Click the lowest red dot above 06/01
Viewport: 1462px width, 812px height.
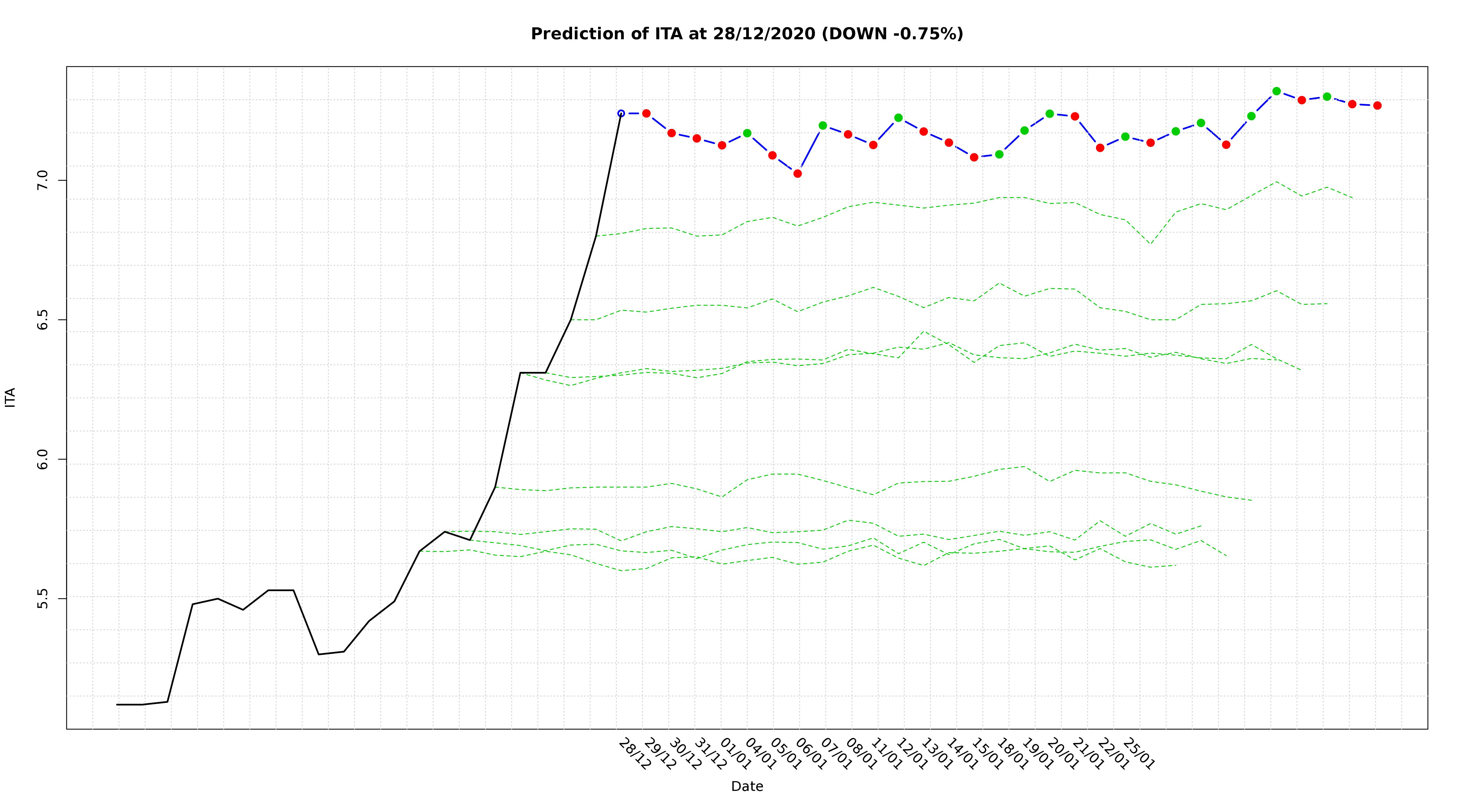pyautogui.click(x=797, y=174)
